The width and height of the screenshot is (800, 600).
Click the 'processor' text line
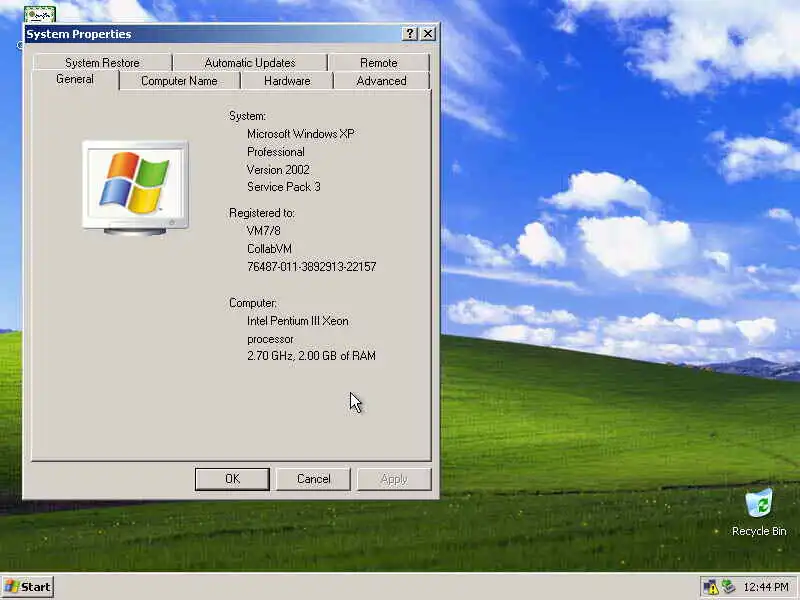pos(270,340)
